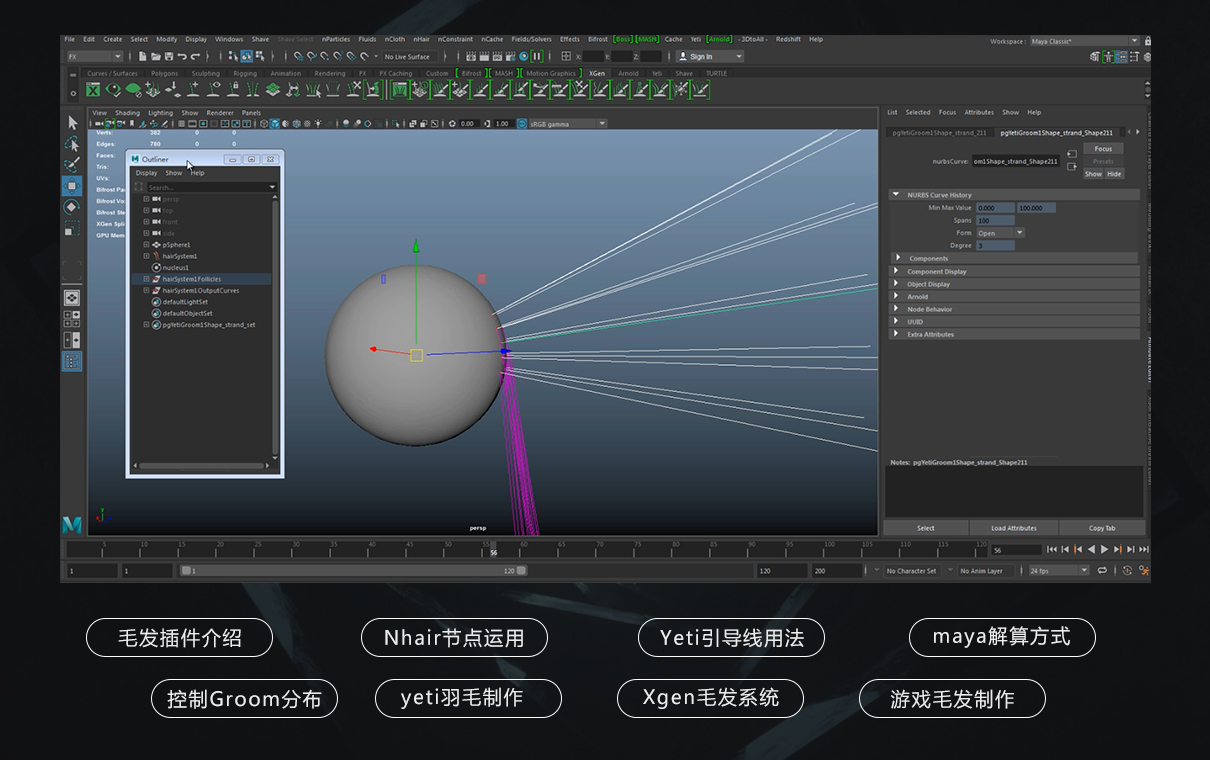The height and width of the screenshot is (760, 1210).
Task: Select the arrow Select tool in toolbox
Action: click(x=72, y=122)
